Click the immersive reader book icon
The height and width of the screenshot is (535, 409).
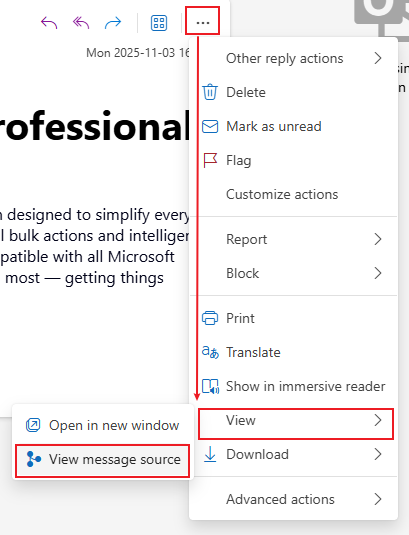[x=210, y=386]
